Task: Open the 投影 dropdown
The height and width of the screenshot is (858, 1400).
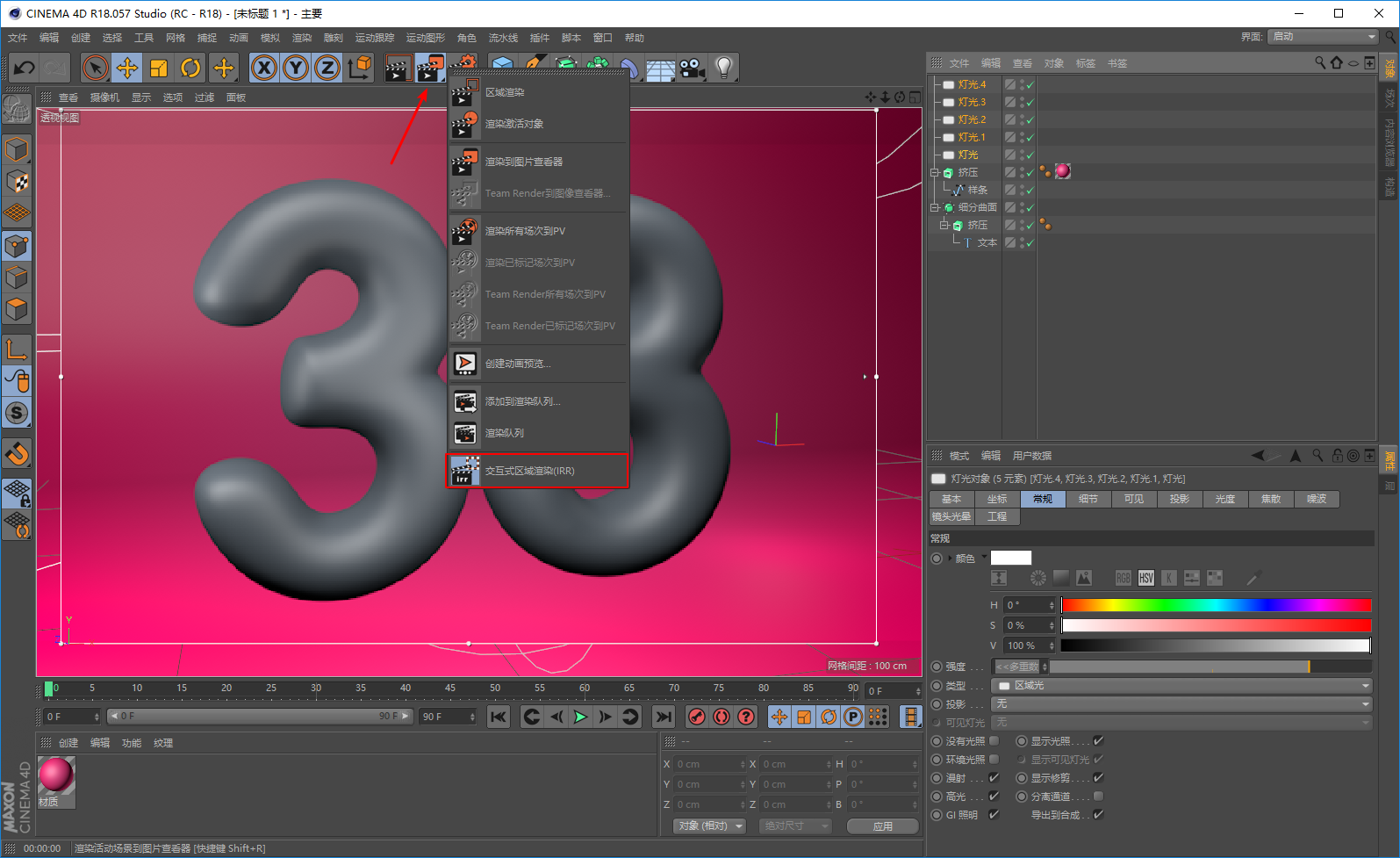Action: pyautogui.click(x=1181, y=703)
